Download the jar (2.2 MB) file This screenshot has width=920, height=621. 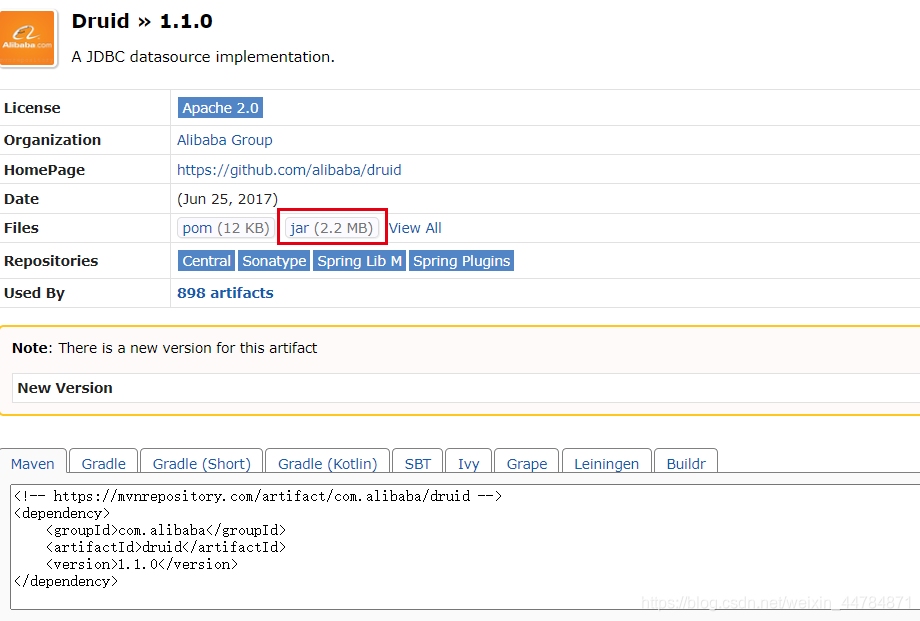[332, 228]
